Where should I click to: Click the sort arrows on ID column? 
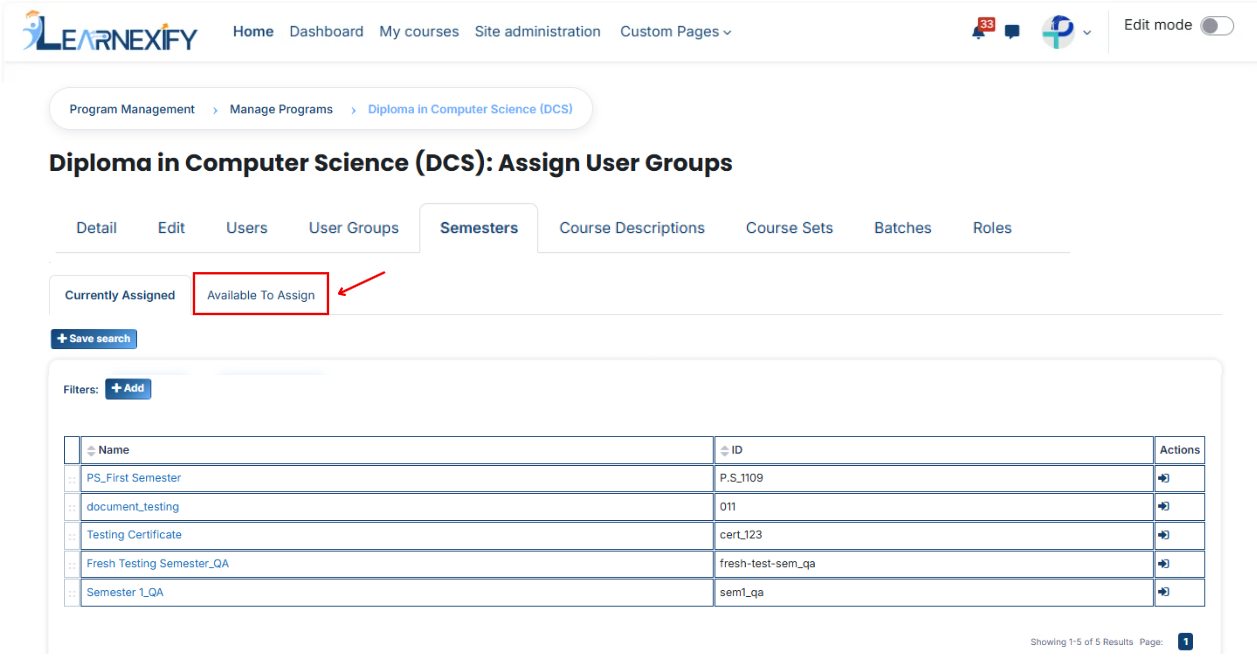tap(725, 450)
